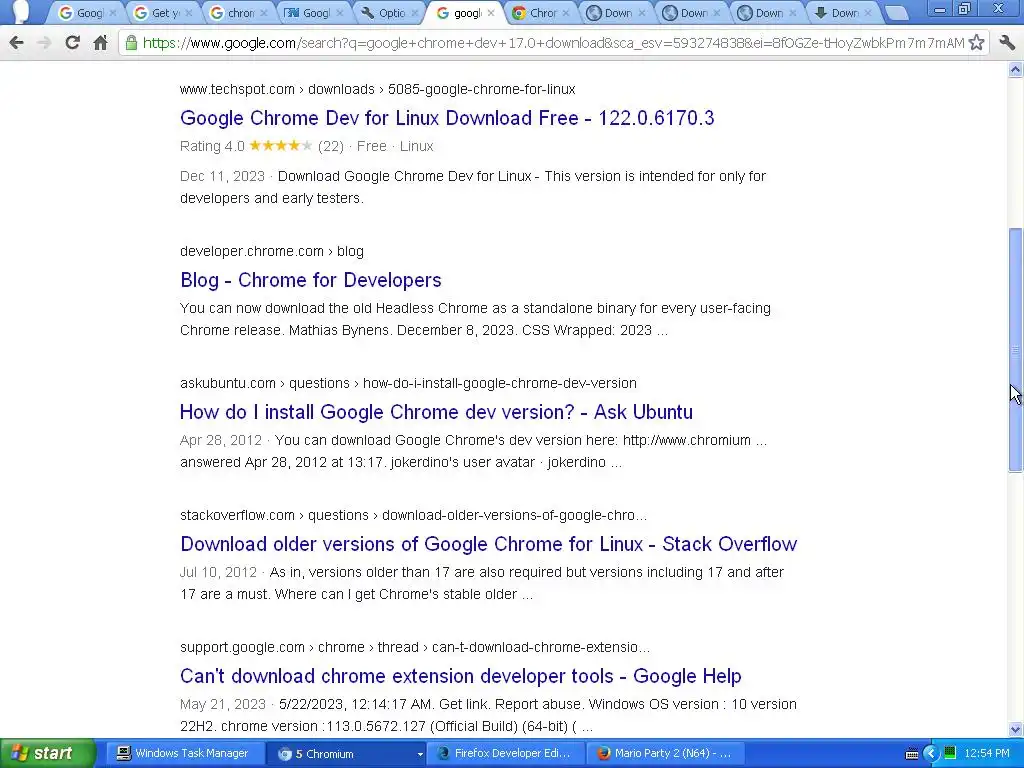Image resolution: width=1024 pixels, height=768 pixels.
Task: Switch to the first 'Googl' tab
Action: 83,12
